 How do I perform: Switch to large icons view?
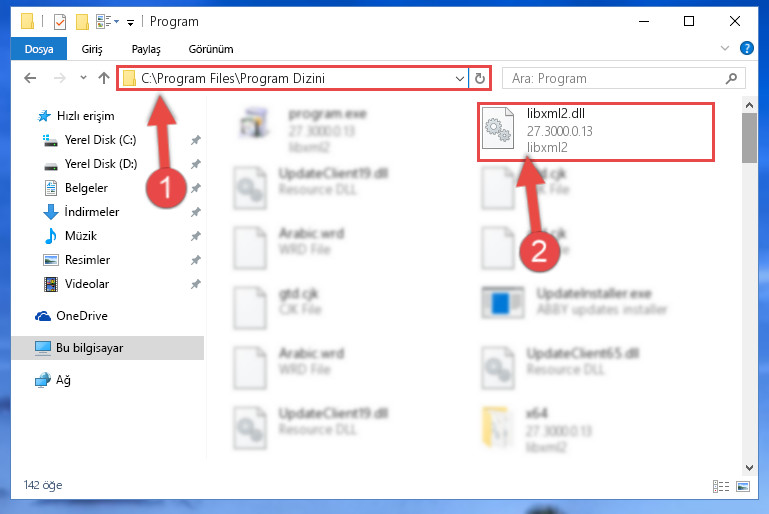coord(743,486)
